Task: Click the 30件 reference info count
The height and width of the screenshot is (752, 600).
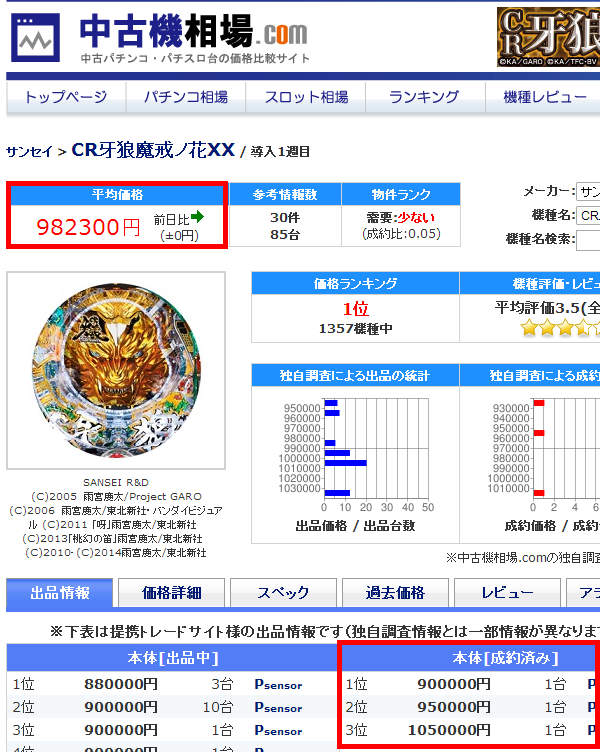Action: click(x=285, y=218)
